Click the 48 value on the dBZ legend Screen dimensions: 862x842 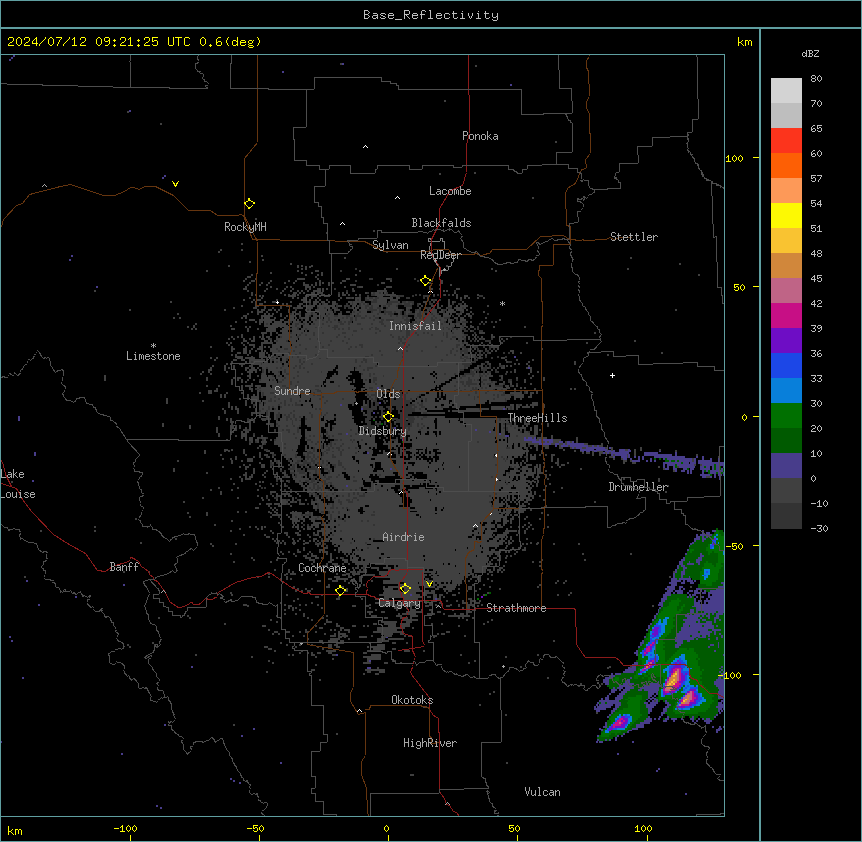pyautogui.click(x=816, y=253)
